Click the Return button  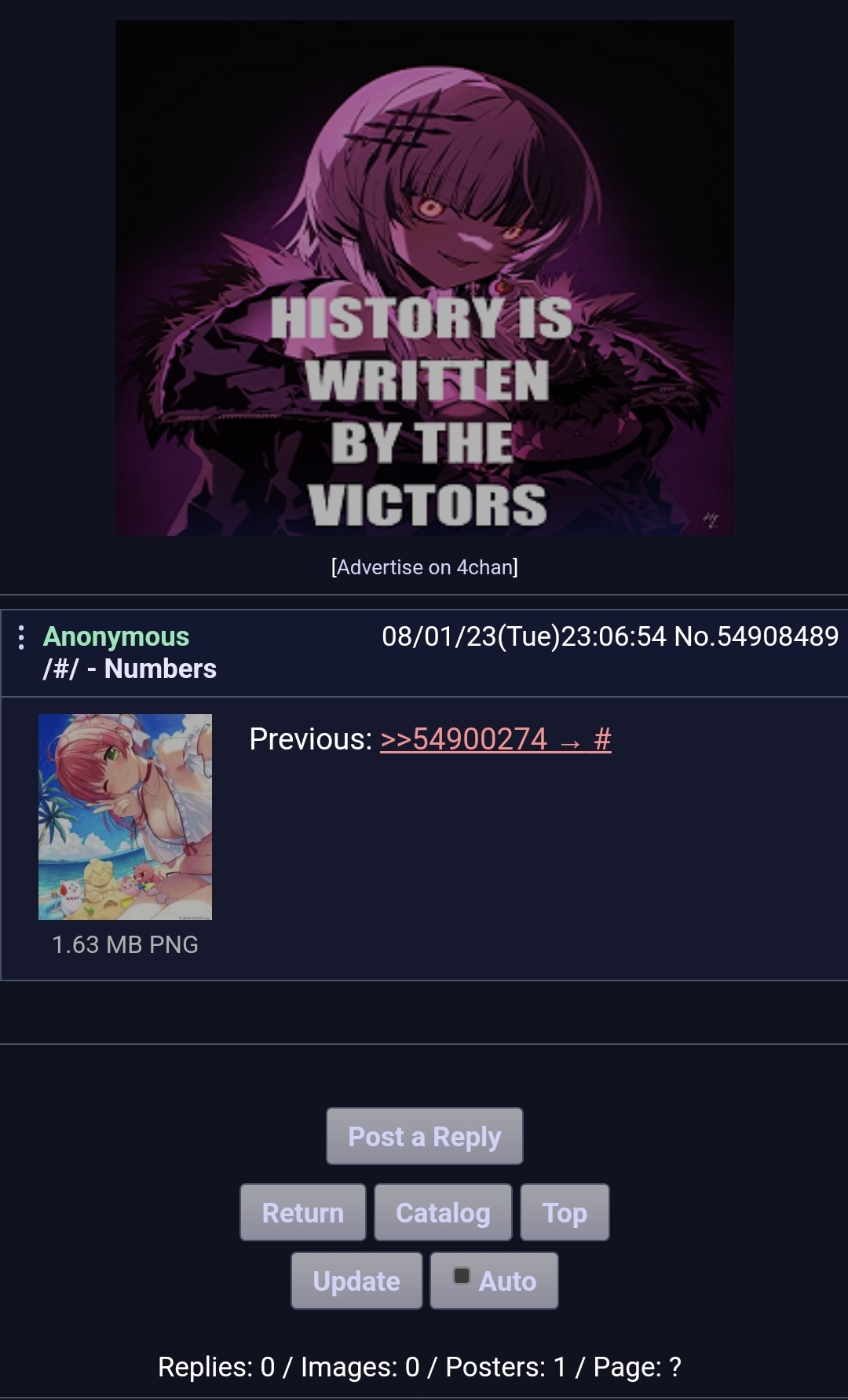pyautogui.click(x=303, y=1212)
